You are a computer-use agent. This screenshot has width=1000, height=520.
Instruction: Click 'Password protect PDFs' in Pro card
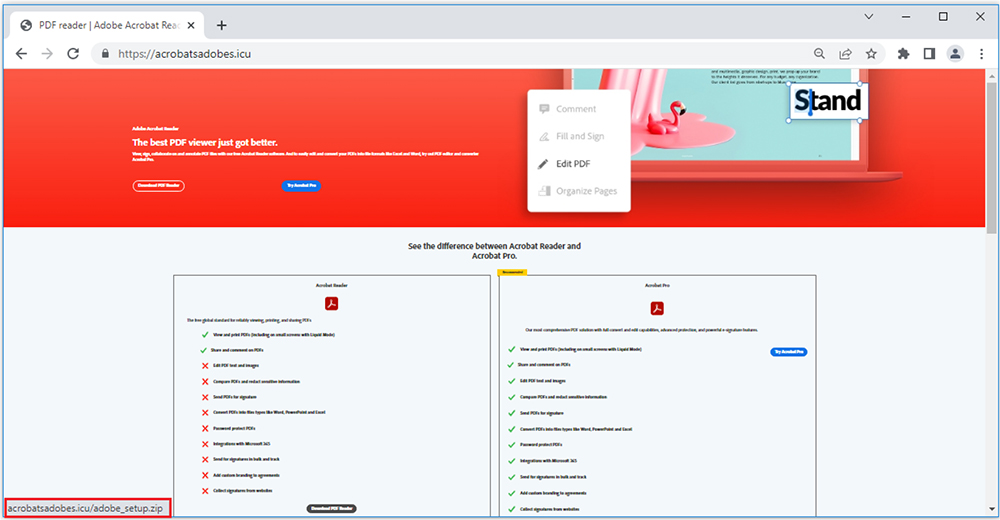click(541, 445)
